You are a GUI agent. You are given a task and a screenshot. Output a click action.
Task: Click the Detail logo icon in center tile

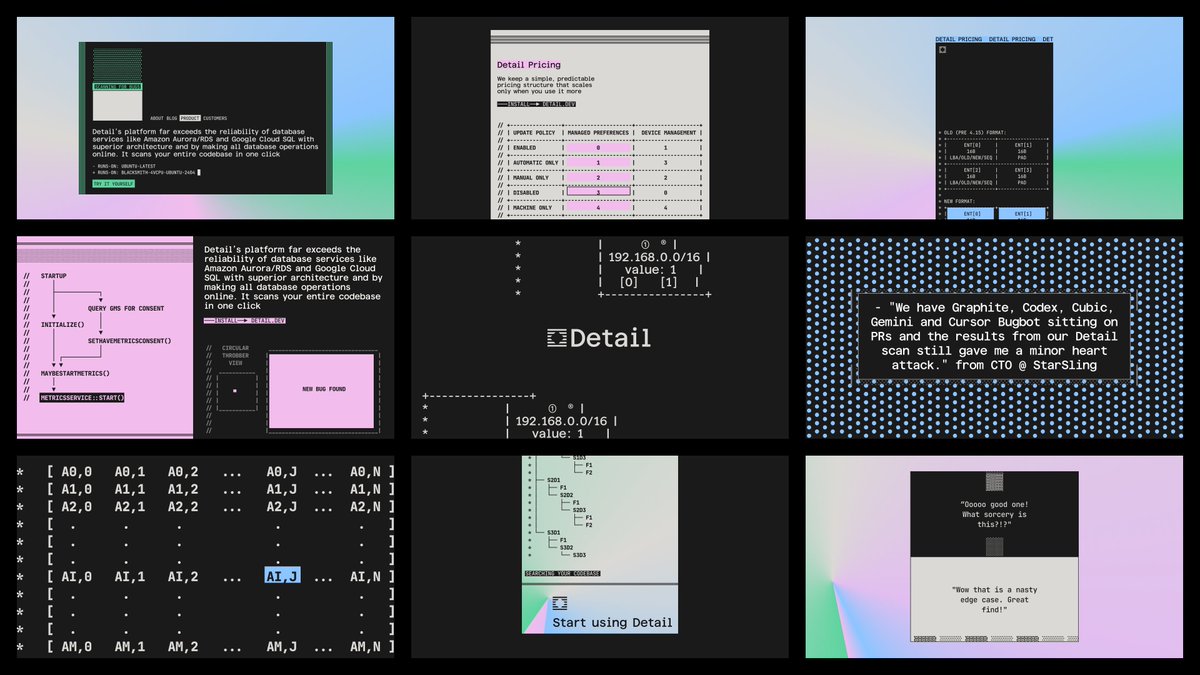pos(556,338)
